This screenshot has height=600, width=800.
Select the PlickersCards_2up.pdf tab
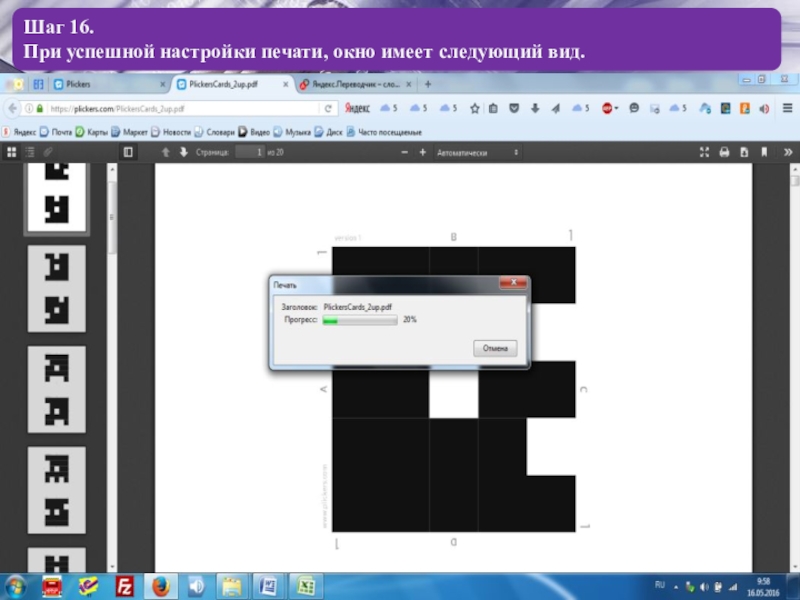click(x=234, y=84)
